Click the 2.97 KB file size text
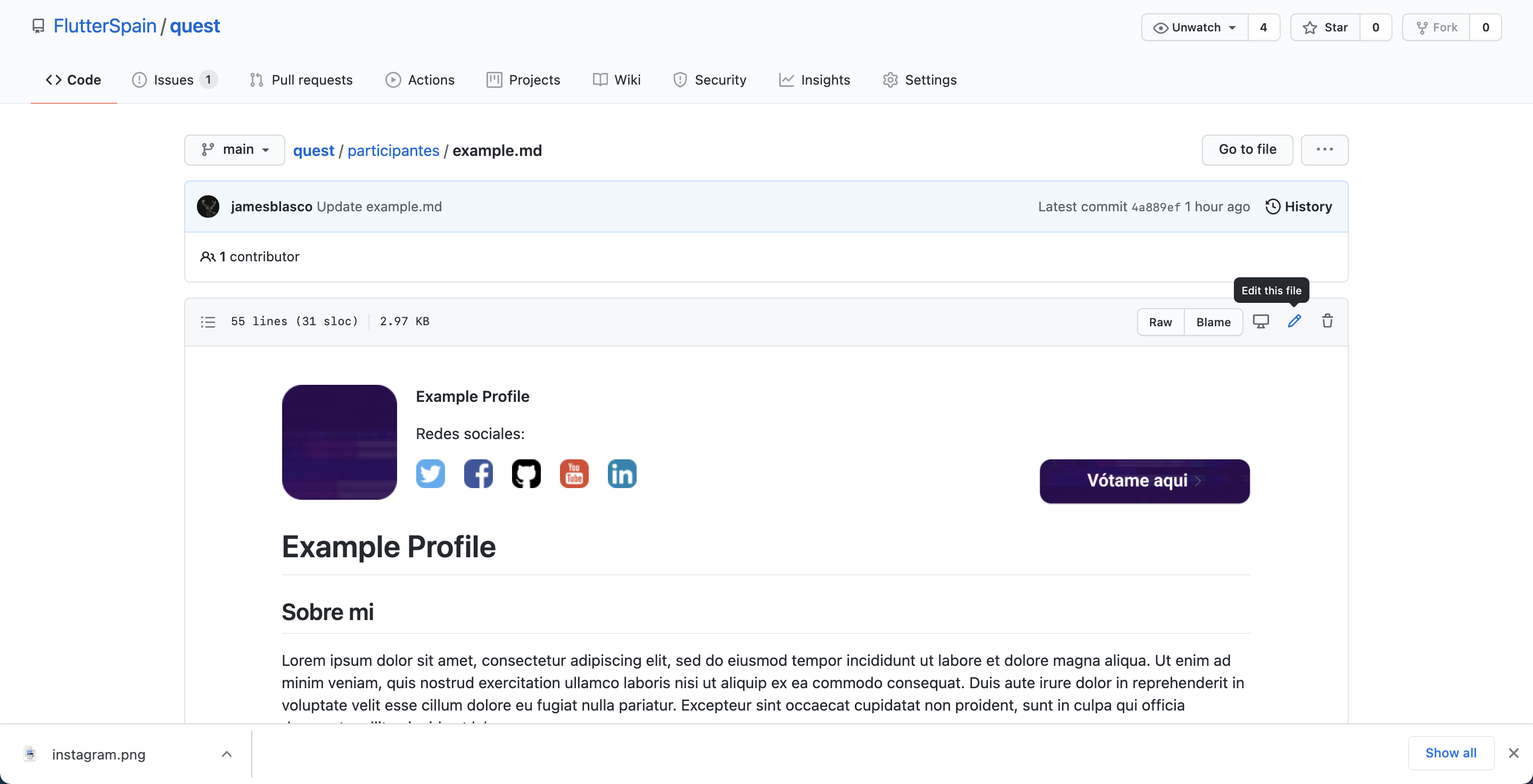 click(405, 321)
